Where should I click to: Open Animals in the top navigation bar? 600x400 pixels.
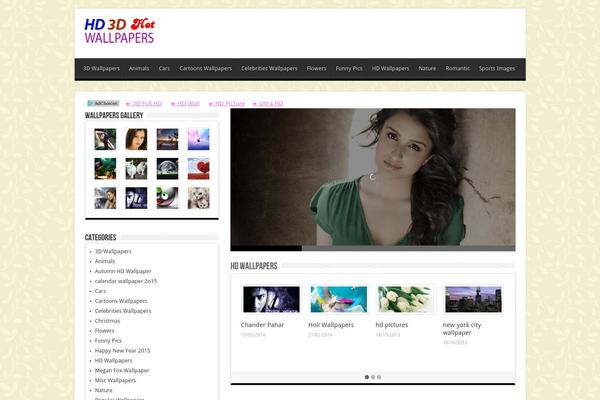(x=139, y=69)
